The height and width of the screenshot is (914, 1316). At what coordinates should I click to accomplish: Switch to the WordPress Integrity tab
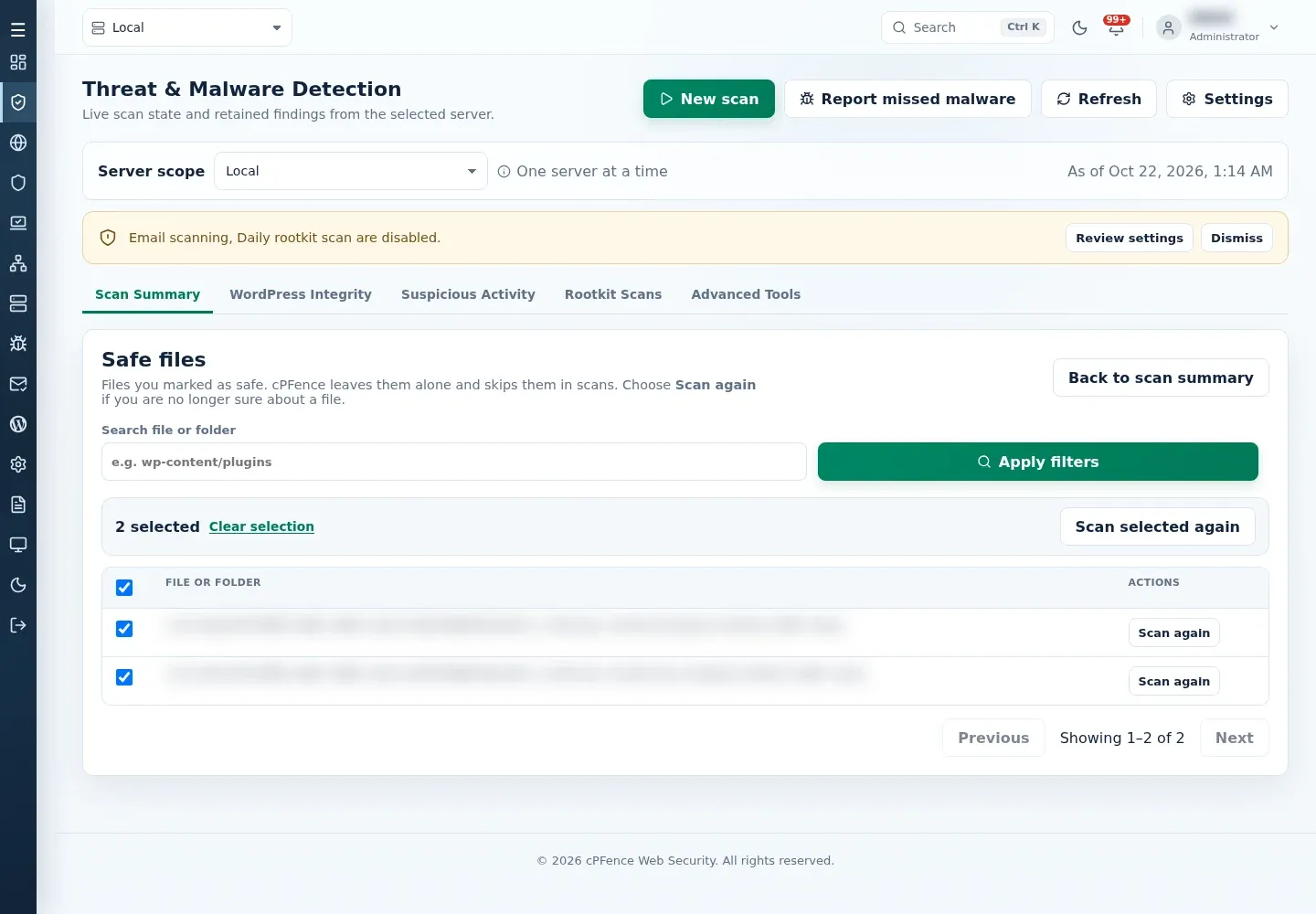301,294
